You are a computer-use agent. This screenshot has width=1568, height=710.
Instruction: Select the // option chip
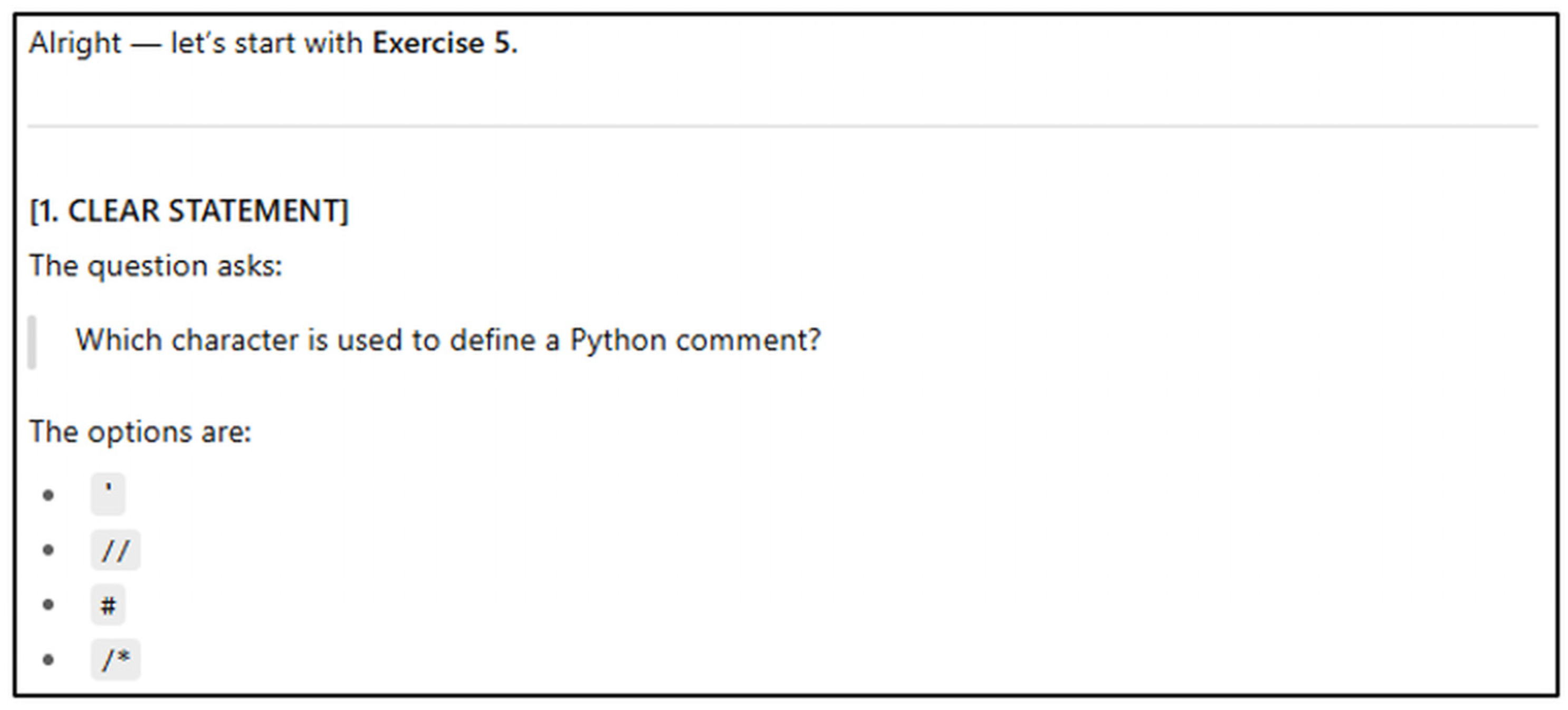pos(116,550)
